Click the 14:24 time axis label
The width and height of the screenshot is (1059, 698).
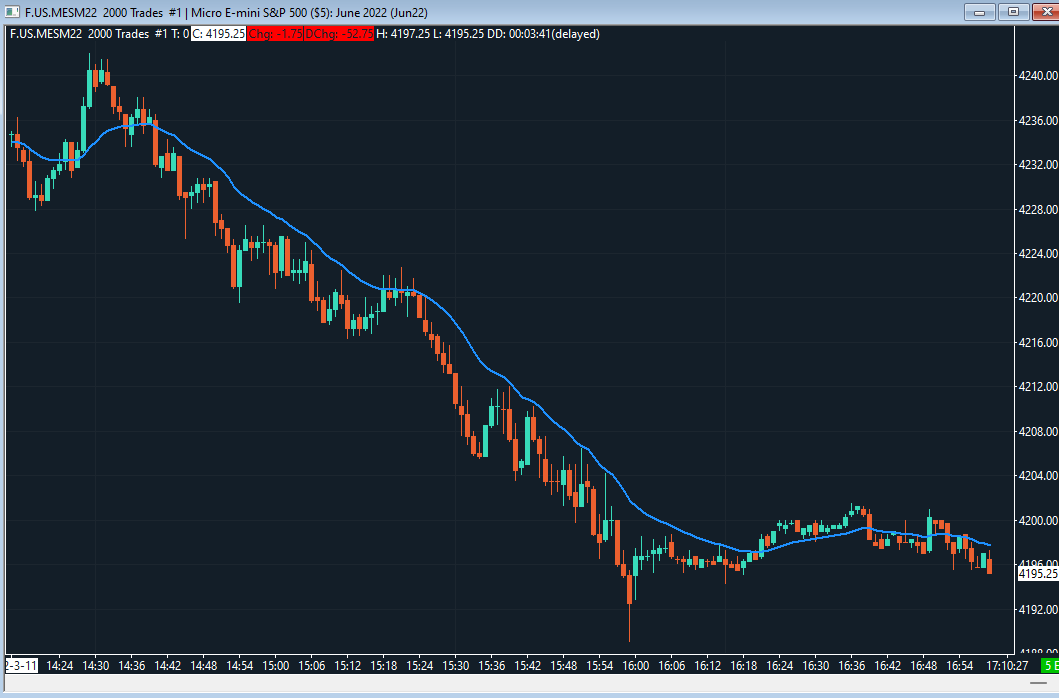click(59, 666)
